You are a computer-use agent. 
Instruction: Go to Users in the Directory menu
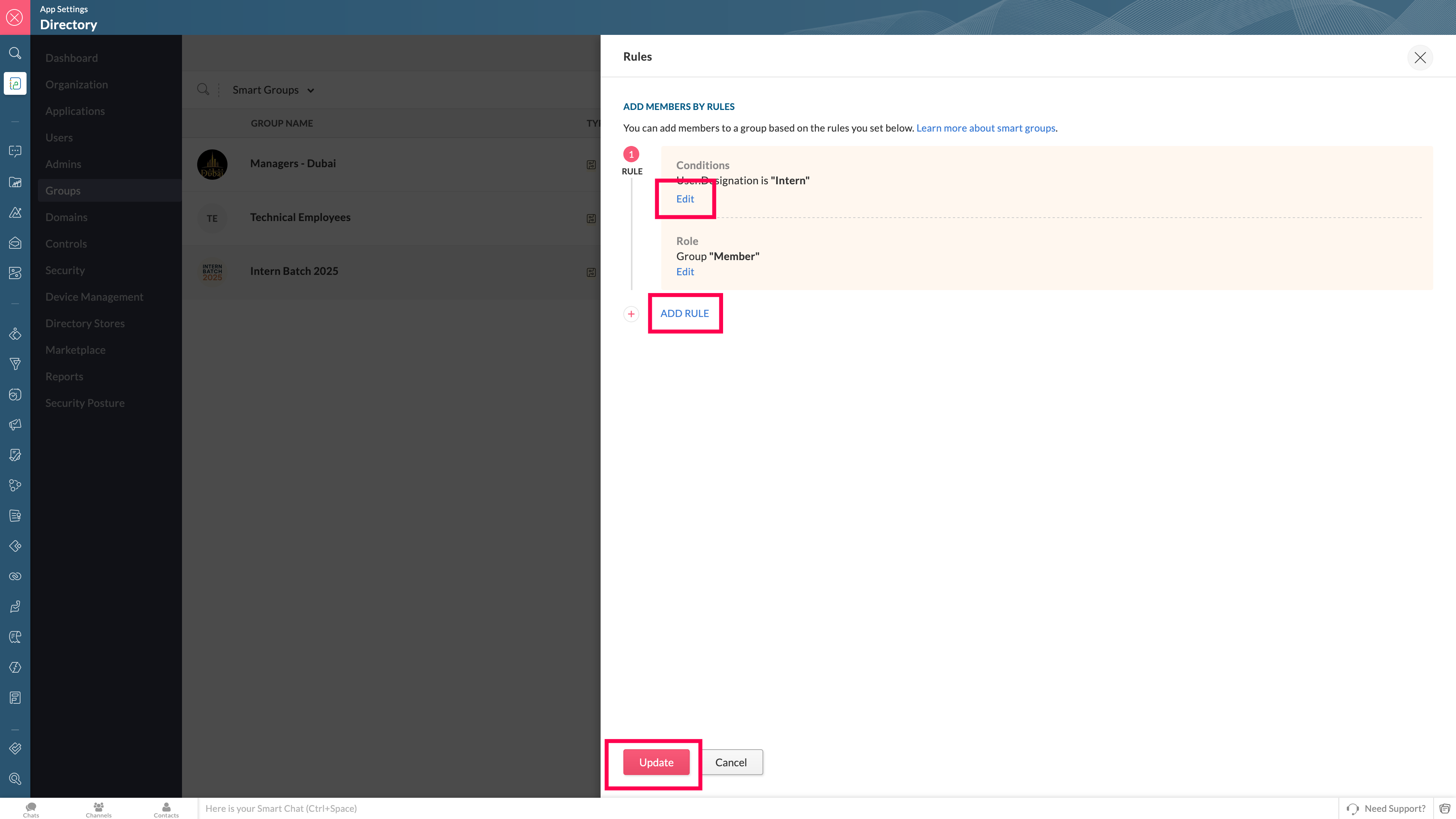tap(59, 137)
